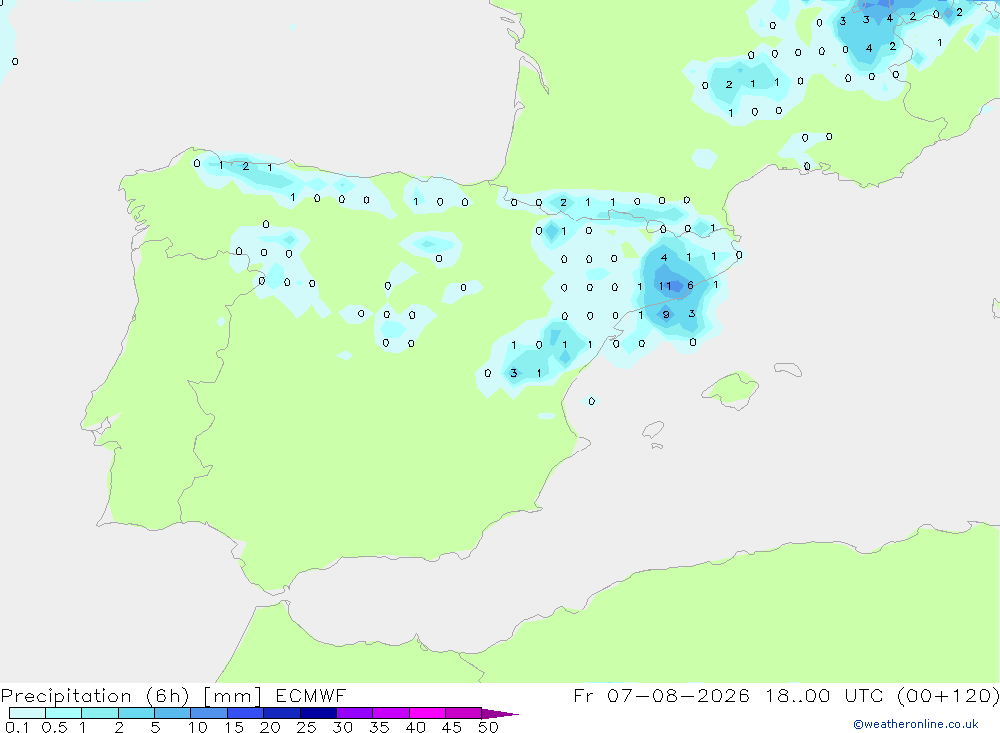Click the 'ECMWF' model name
The image size is (1000, 733).
(311, 696)
